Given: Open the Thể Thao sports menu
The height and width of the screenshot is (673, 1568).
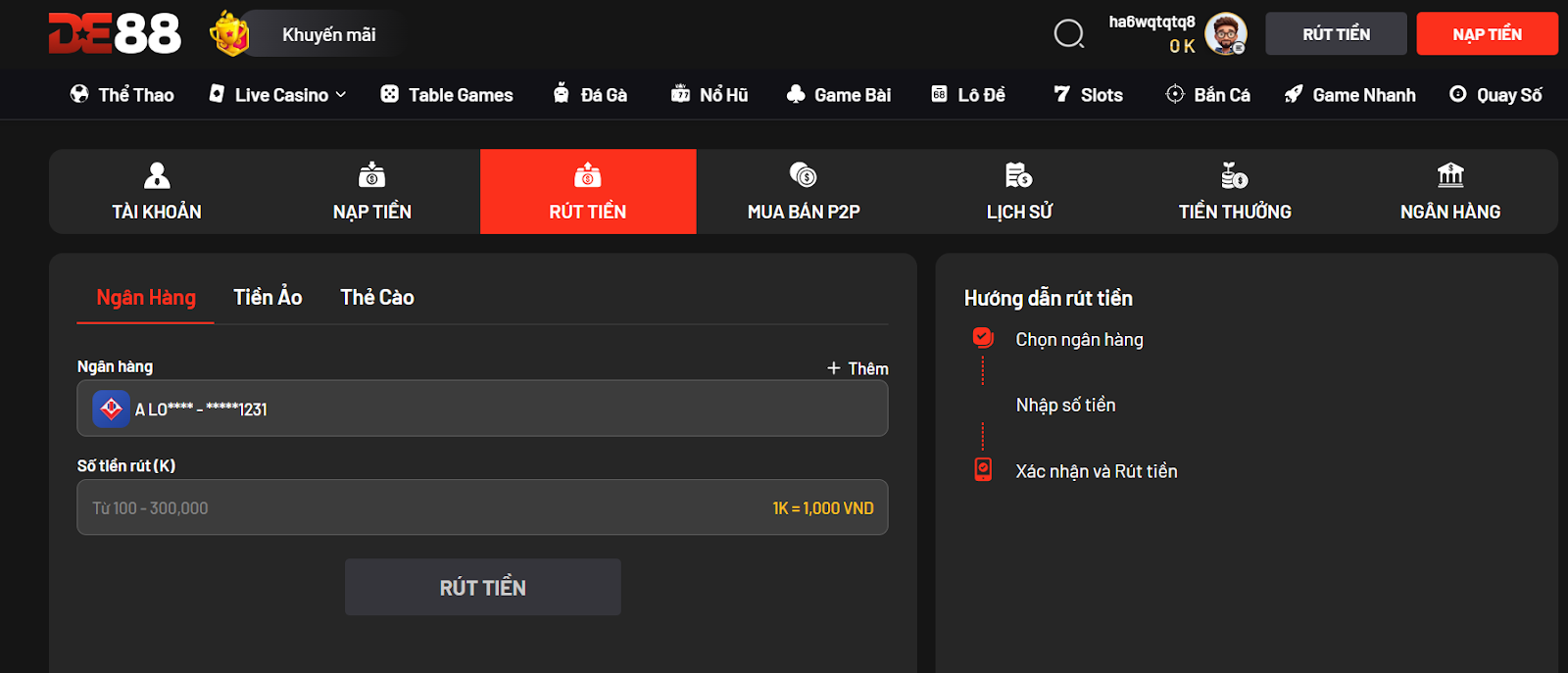Looking at the screenshot, I should (122, 95).
